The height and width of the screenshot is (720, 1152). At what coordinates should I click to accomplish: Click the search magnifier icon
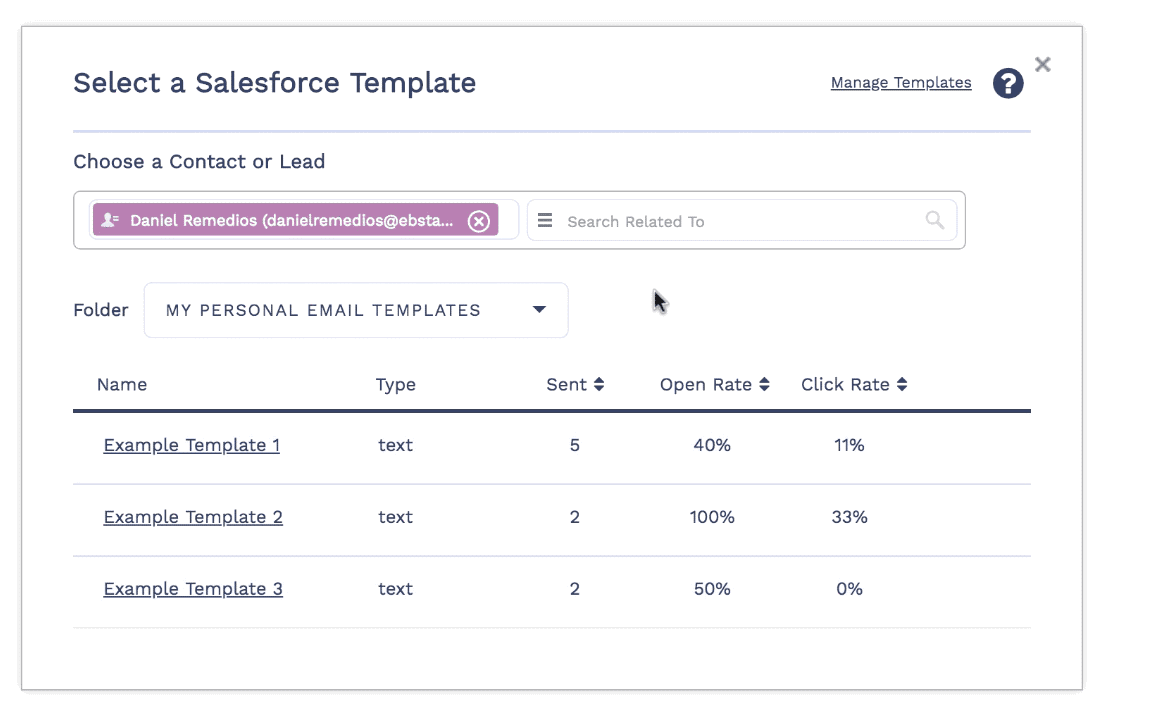tap(934, 221)
